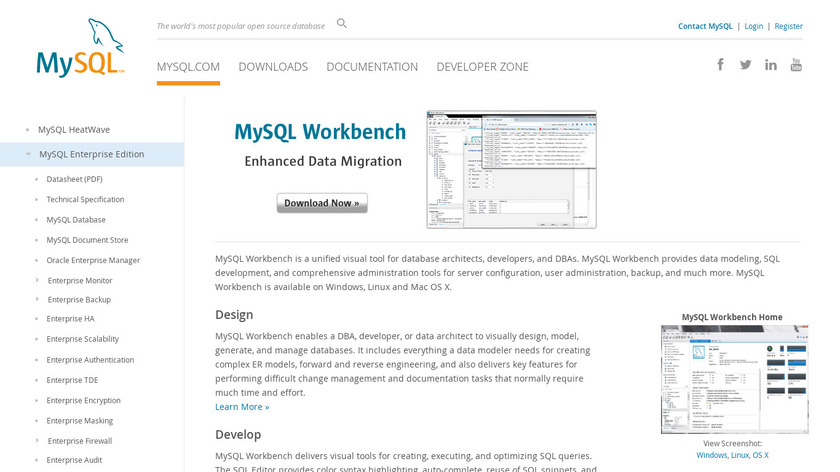This screenshot has height=472, width=840.
Task: Open Enterprise TDE sidebar link
Action: click(x=72, y=380)
